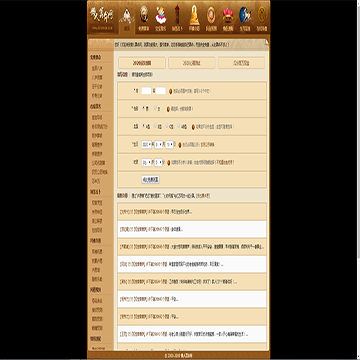
Task: Click the first wide button above the form
Action: coord(142,63)
